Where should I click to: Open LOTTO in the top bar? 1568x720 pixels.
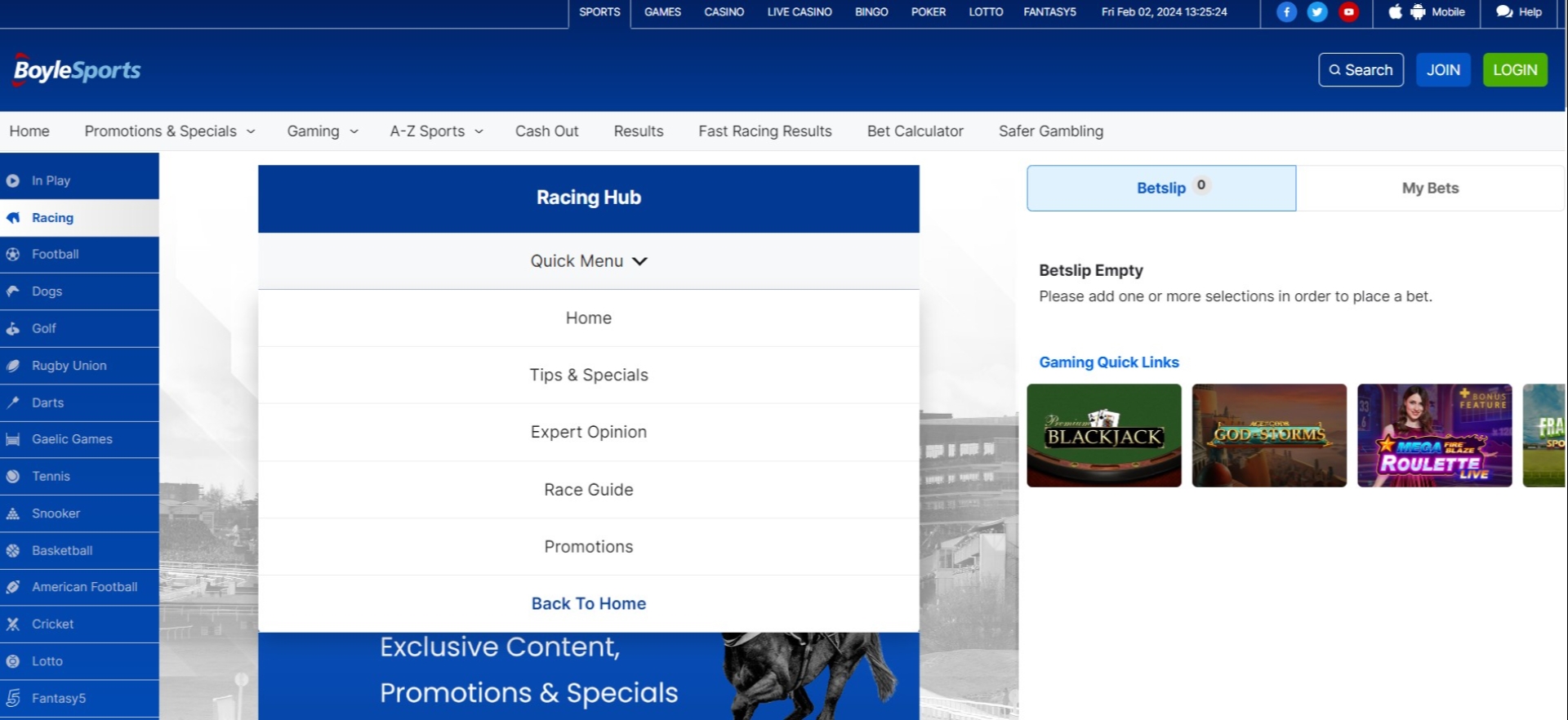point(986,12)
